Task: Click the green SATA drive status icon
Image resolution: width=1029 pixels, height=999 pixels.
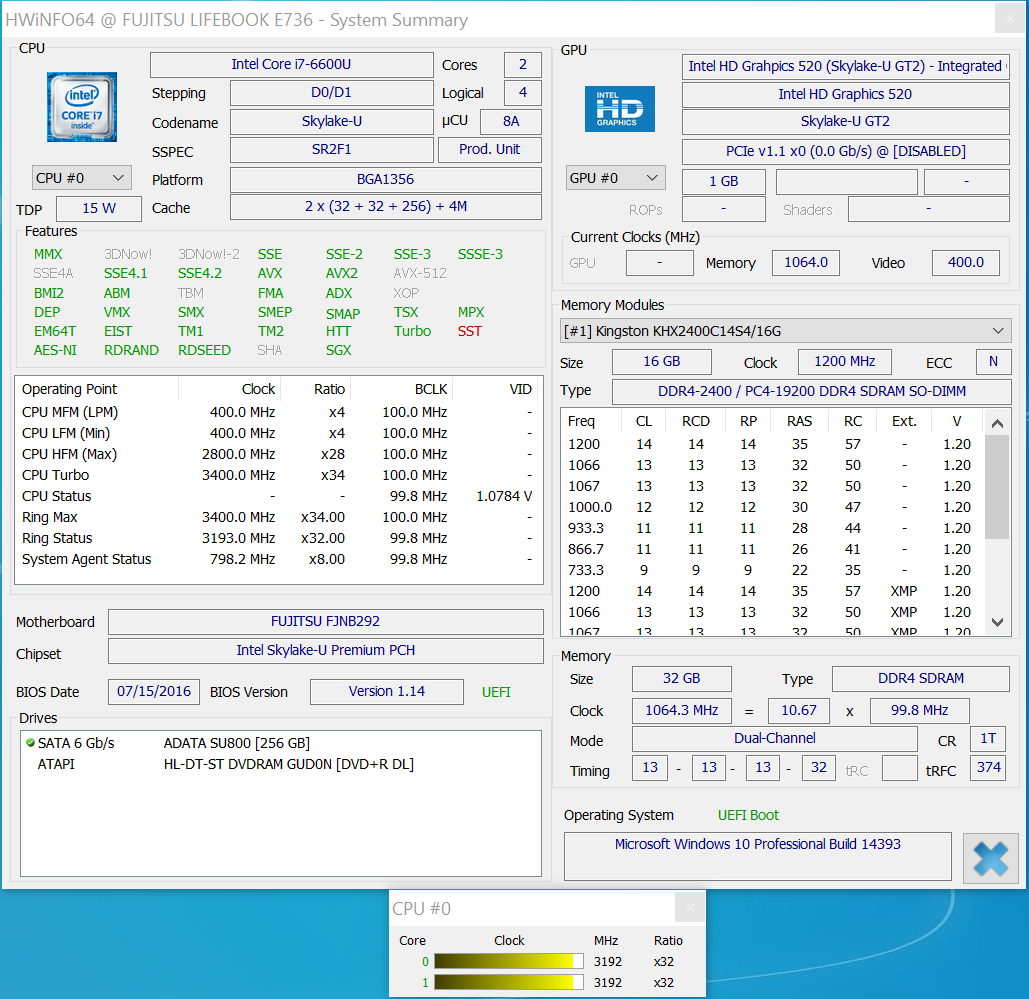Action: coord(30,743)
